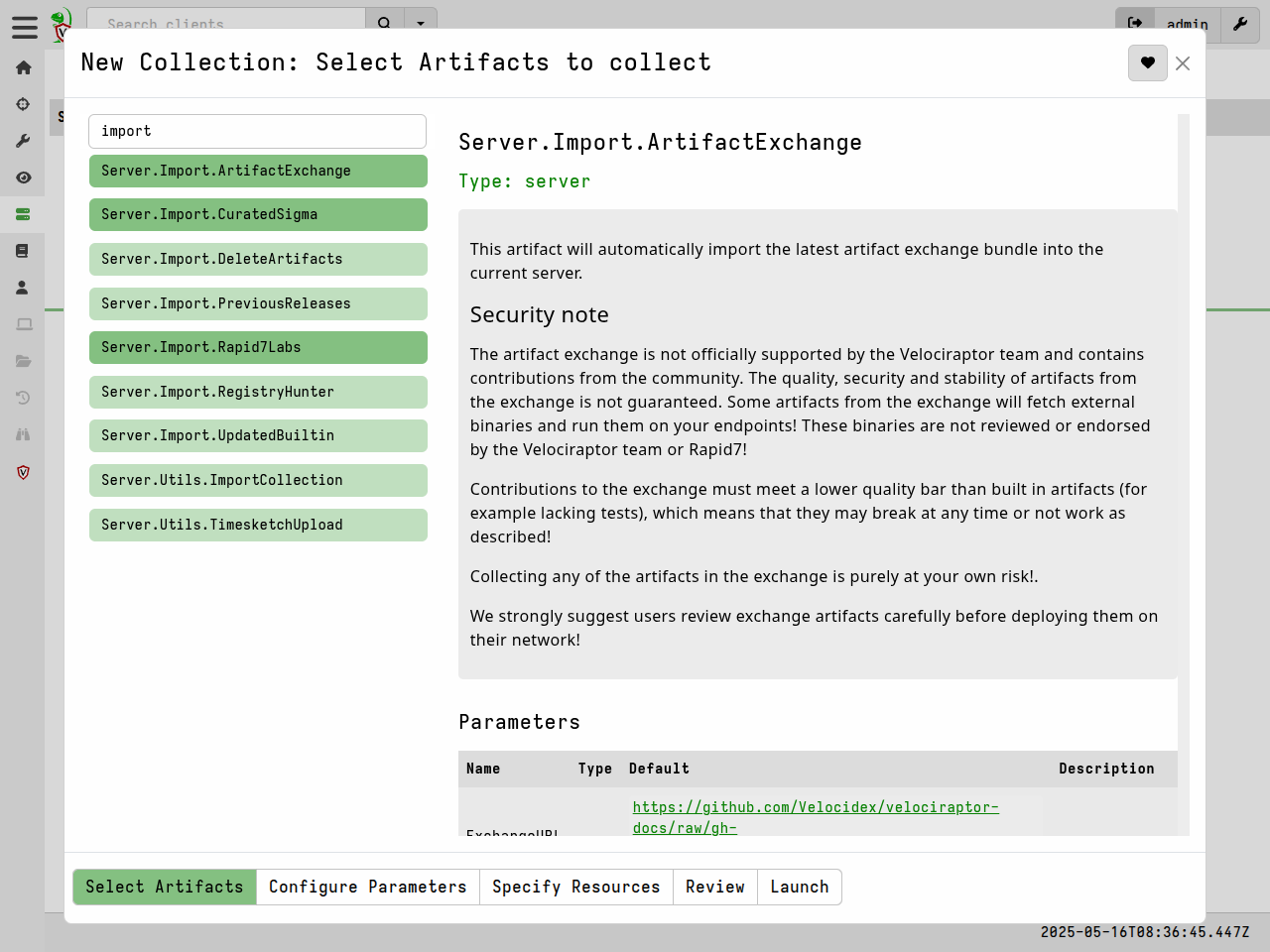Viewport: 1270px width, 952px height.
Task: Collapse the sidebar with the hamburger menu
Action: [x=25, y=27]
